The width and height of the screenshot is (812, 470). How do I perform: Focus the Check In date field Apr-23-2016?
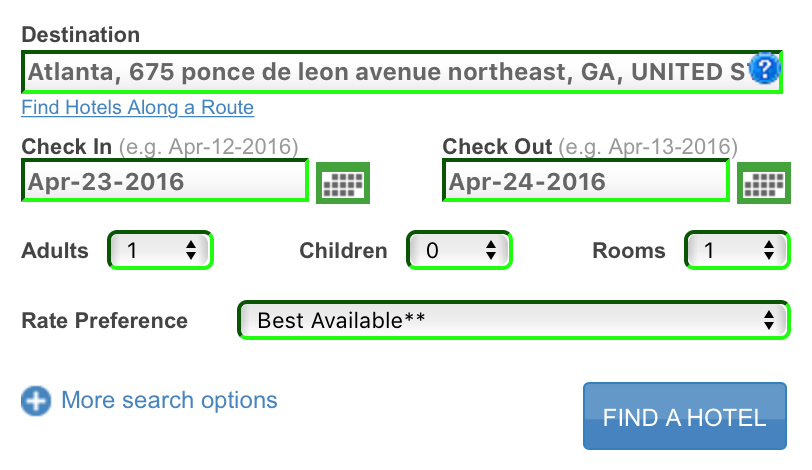165,182
